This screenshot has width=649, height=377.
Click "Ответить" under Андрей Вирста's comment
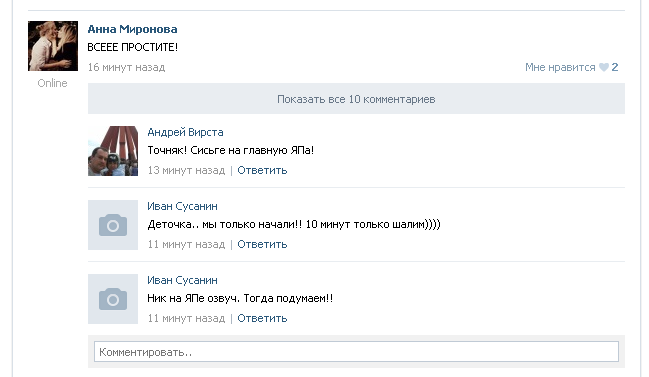pos(262,170)
